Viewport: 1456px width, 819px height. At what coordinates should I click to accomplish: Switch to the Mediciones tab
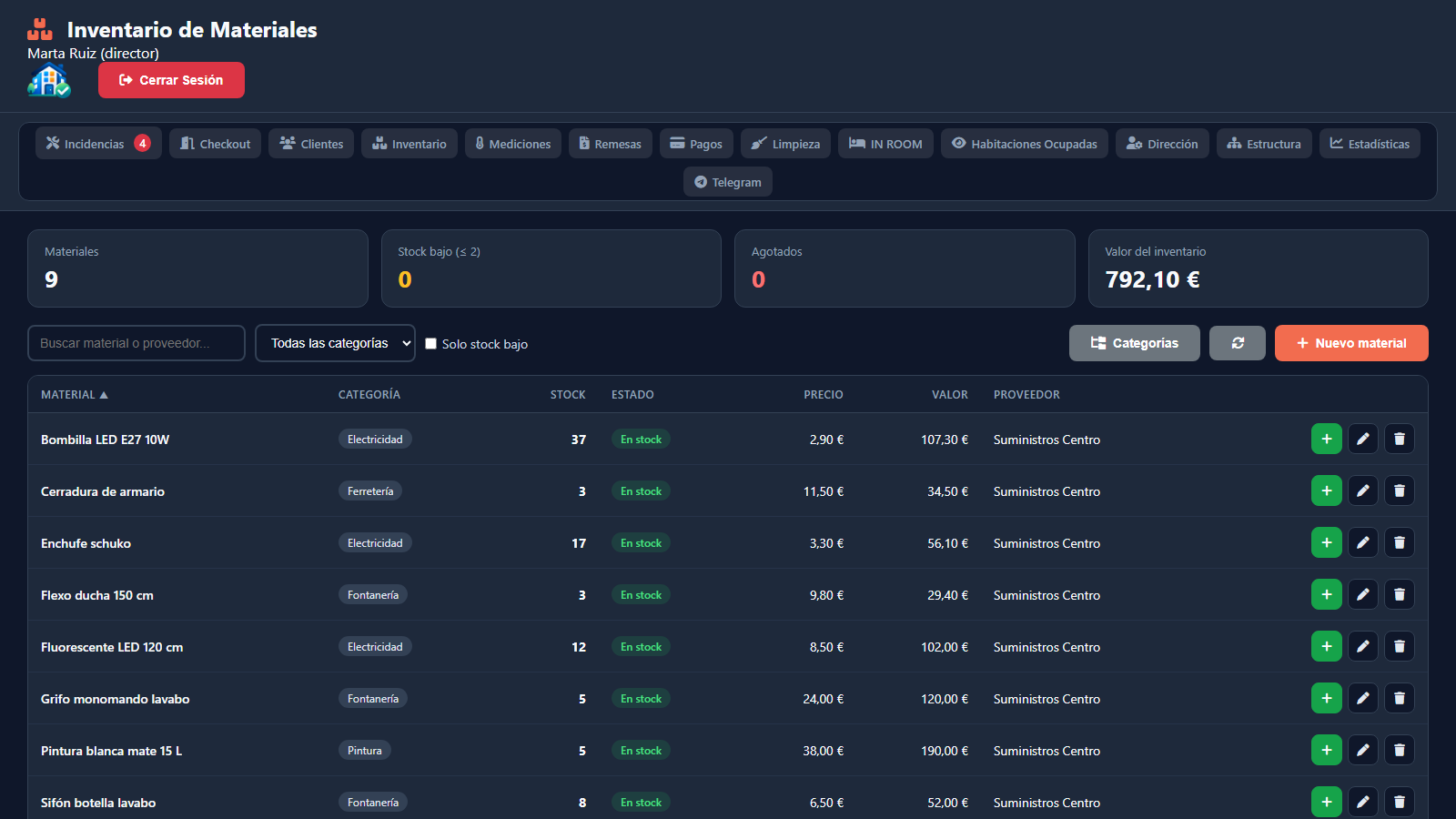pos(513,144)
